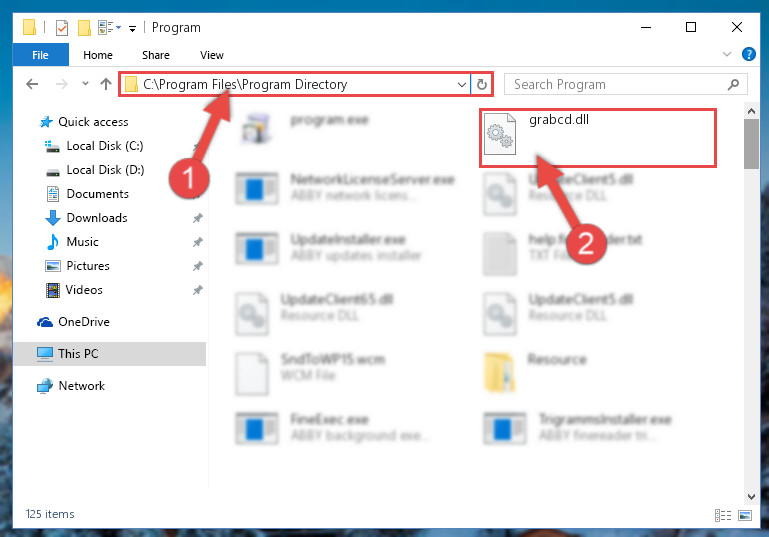Click the pin icon beside Music
Image resolution: width=769 pixels, height=537 pixels.
pyautogui.click(x=197, y=242)
